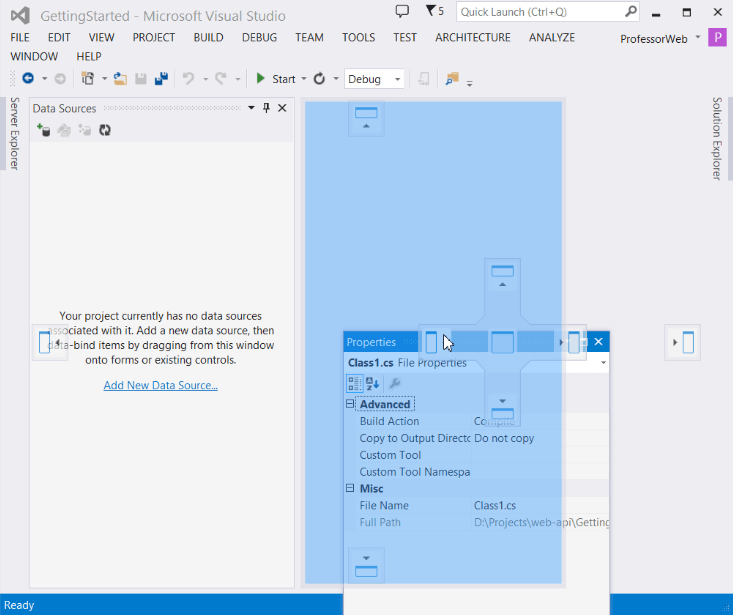The image size is (733, 615).
Task: Open the BUILD menu
Action: tap(208, 37)
